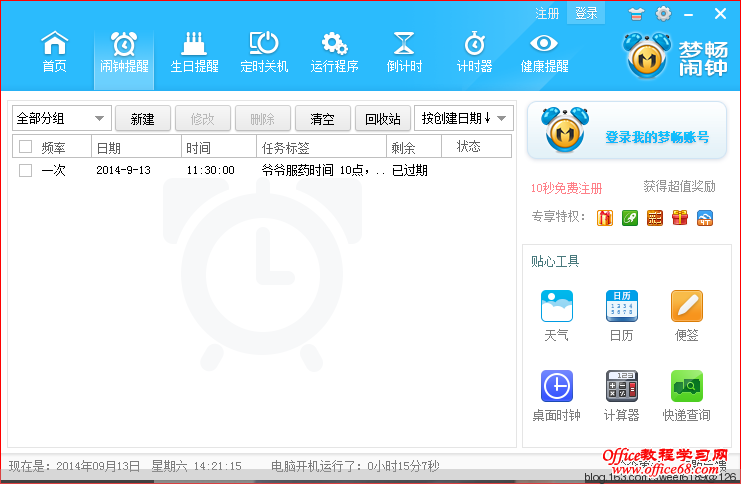Expand the 按创建日期 sort dropdown
This screenshot has width=741, height=484.
[x=464, y=118]
